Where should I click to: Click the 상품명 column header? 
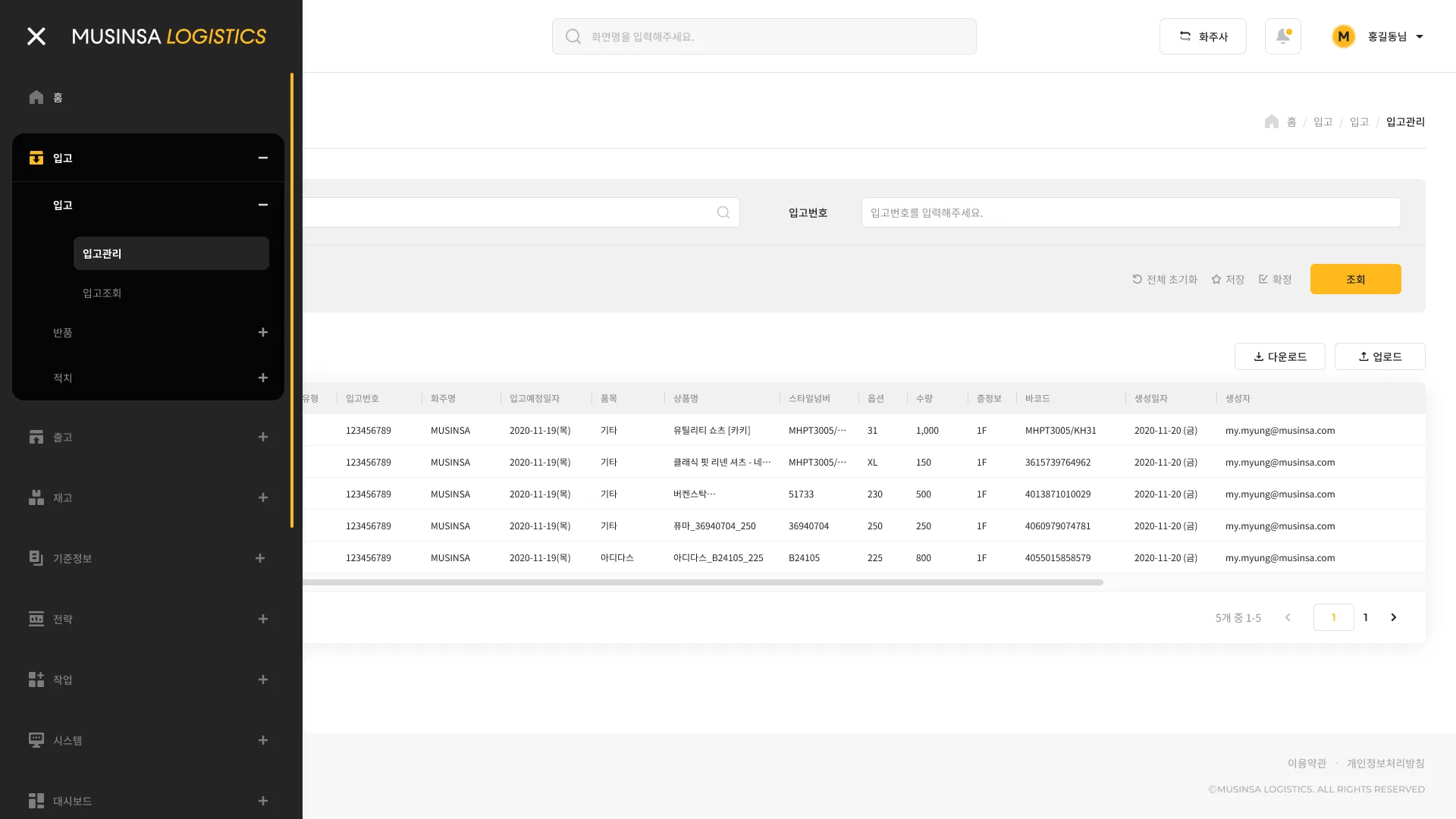[686, 398]
